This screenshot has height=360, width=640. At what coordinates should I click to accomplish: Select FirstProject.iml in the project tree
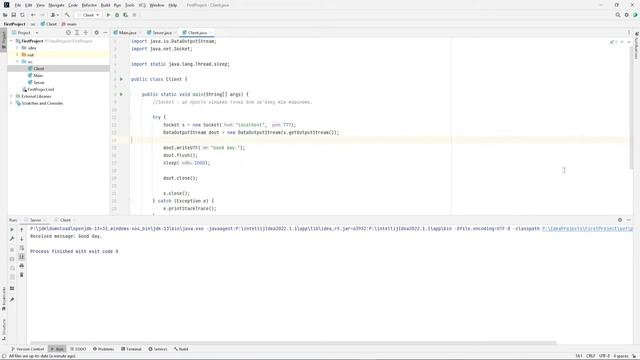click(x=40, y=89)
